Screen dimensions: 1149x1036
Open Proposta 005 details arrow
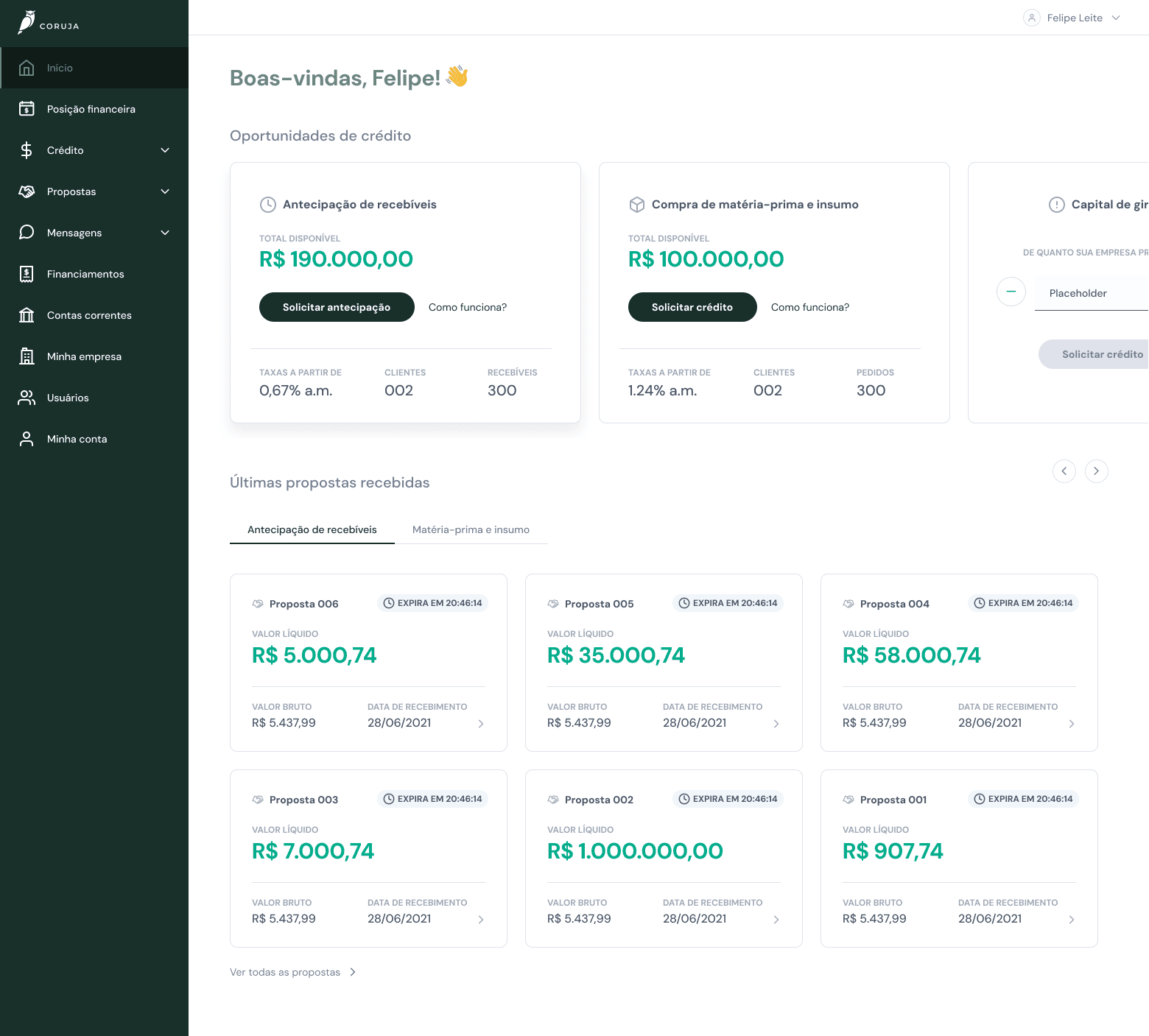776,724
